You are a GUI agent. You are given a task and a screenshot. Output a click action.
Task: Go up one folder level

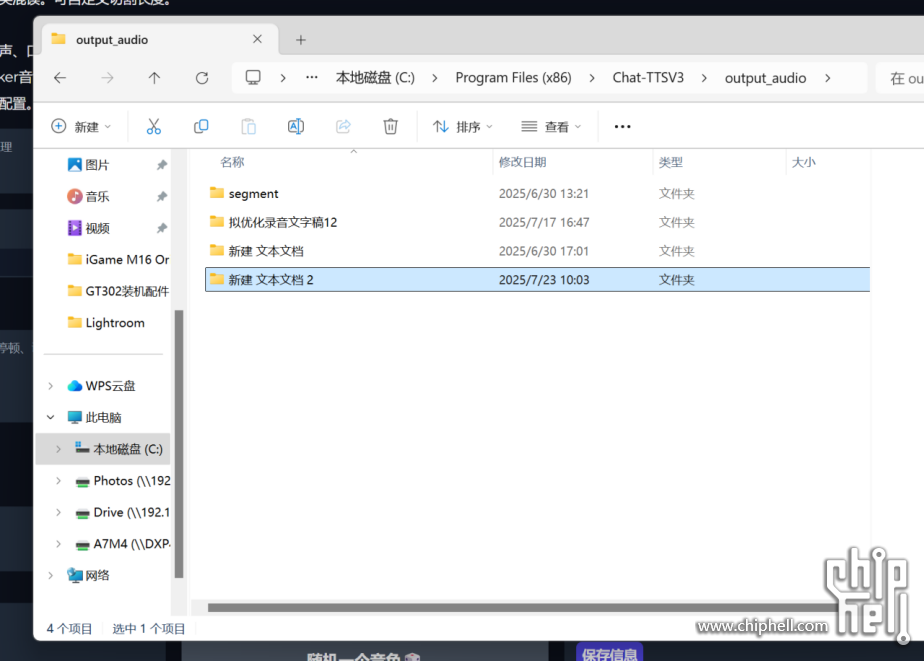pos(154,78)
